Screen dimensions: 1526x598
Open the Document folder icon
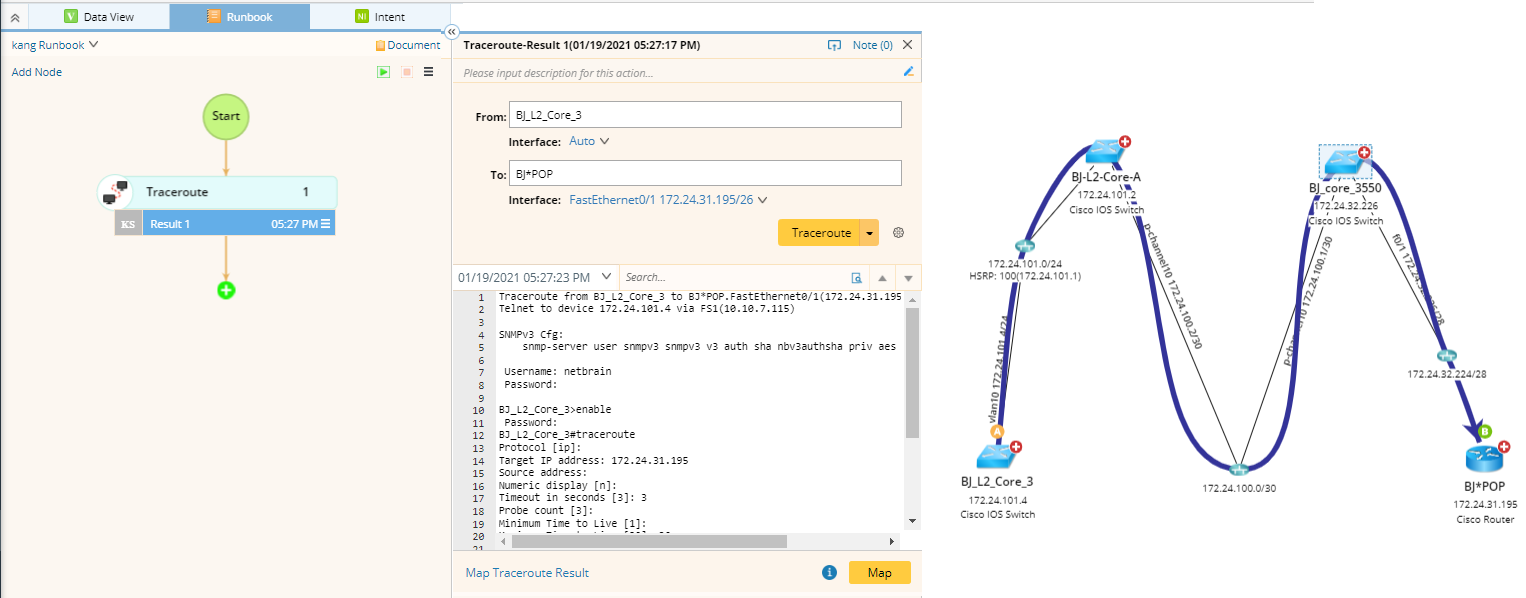pos(380,44)
